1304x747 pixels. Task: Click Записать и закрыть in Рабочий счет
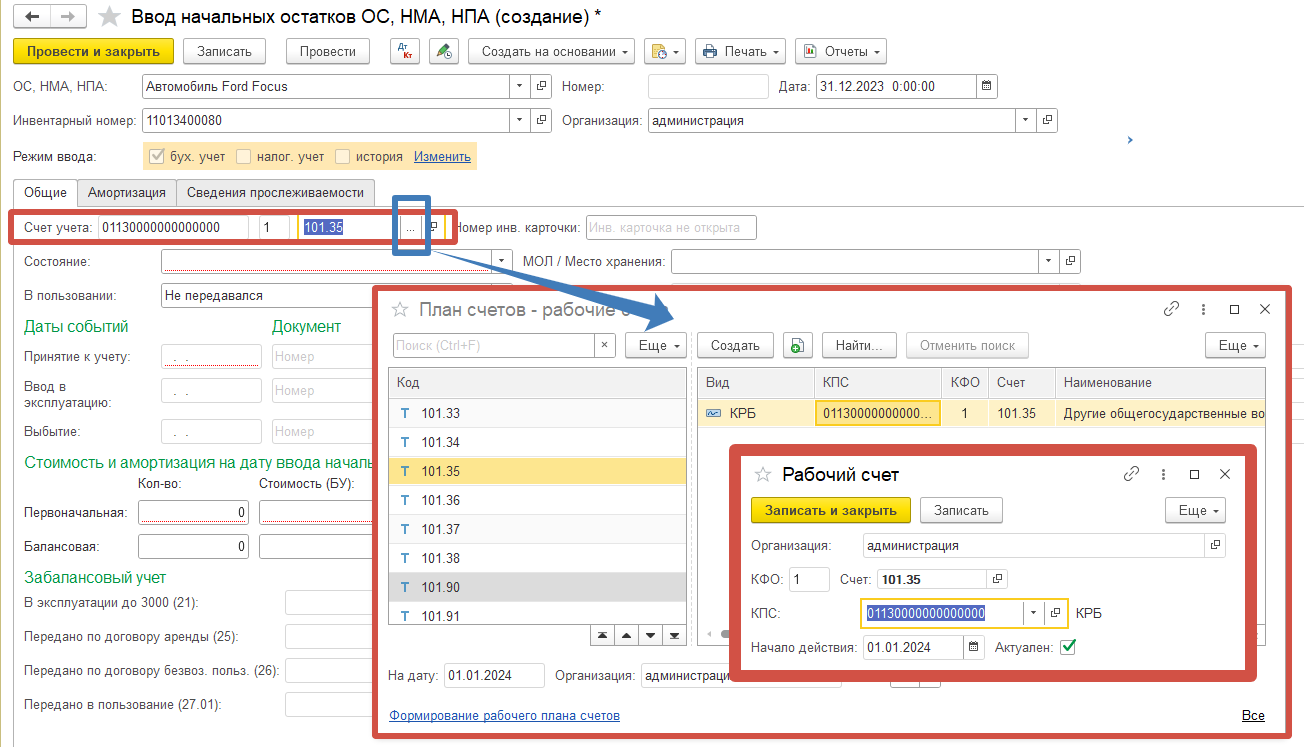click(x=831, y=510)
